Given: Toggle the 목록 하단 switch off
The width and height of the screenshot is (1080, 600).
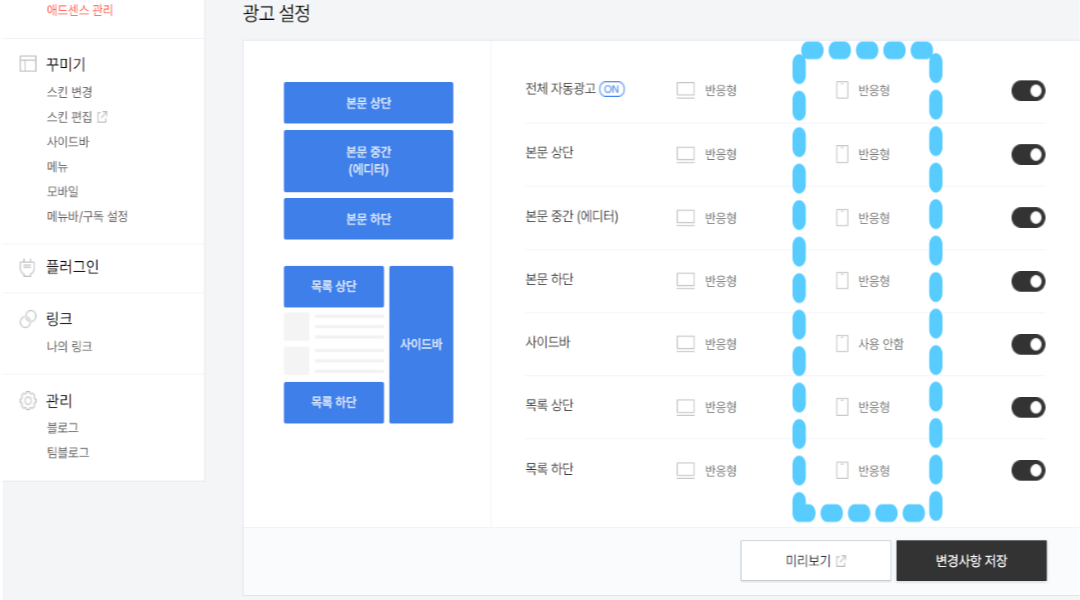Looking at the screenshot, I should click(x=1028, y=469).
